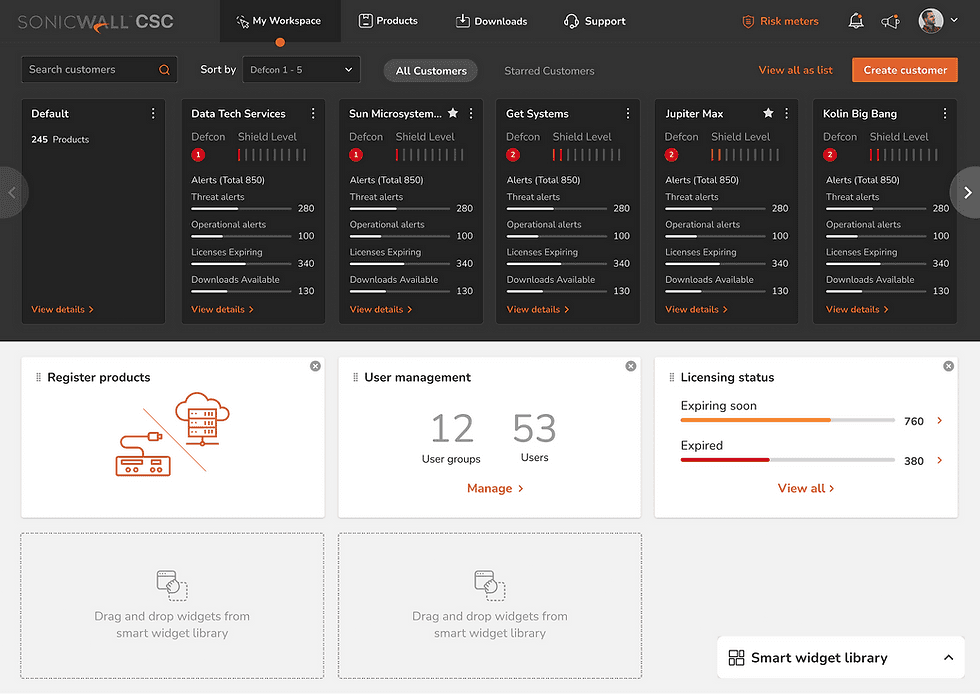Click the user profile avatar

click(x=931, y=21)
